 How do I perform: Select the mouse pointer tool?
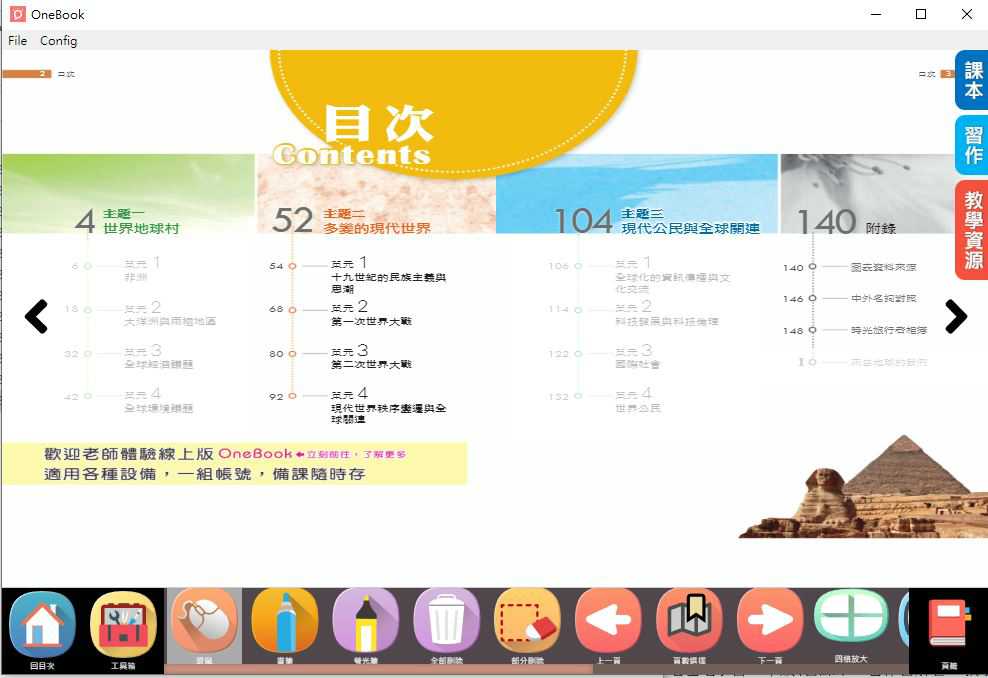tap(204, 621)
